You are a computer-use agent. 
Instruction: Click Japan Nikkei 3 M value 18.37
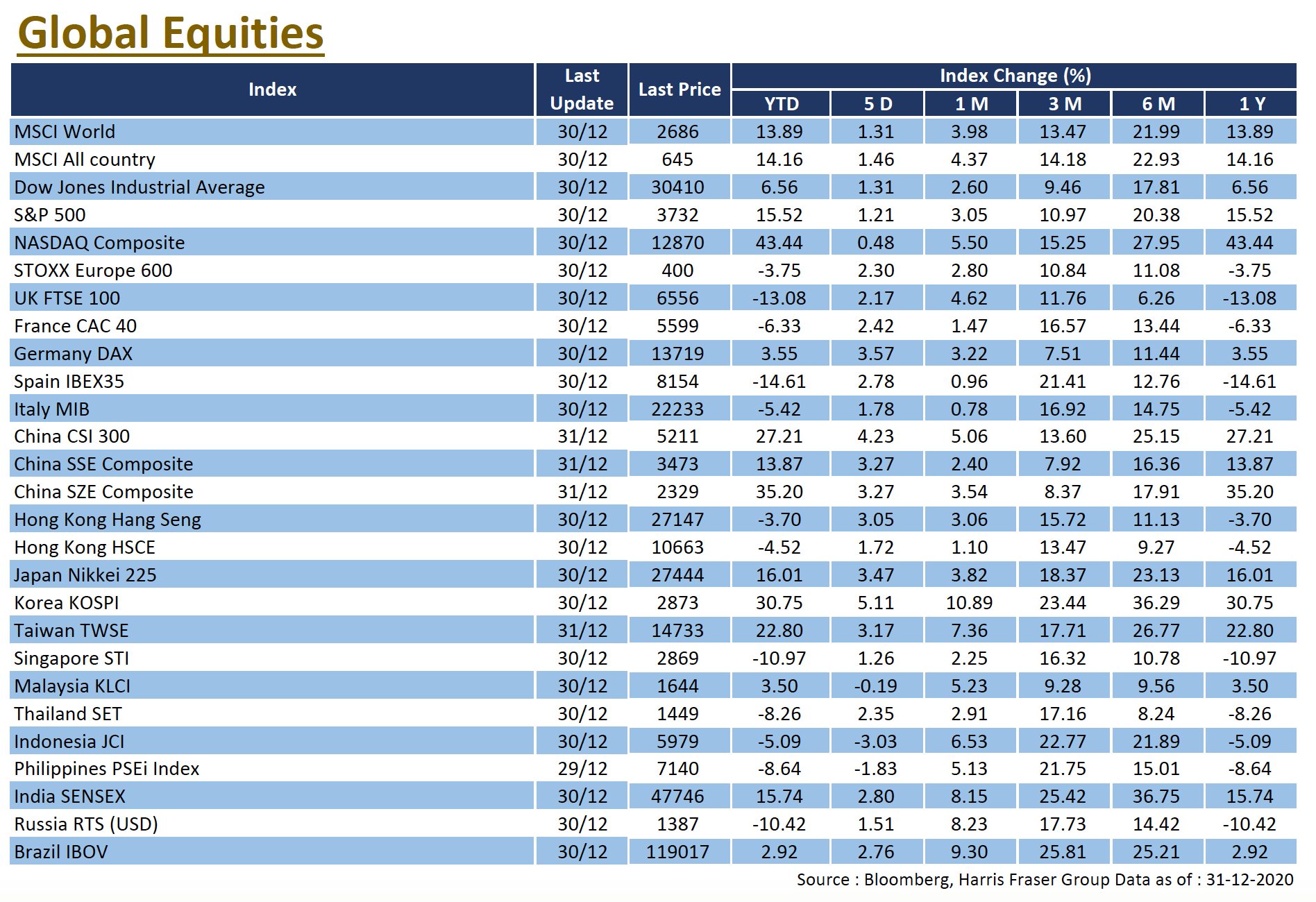coord(1063,575)
